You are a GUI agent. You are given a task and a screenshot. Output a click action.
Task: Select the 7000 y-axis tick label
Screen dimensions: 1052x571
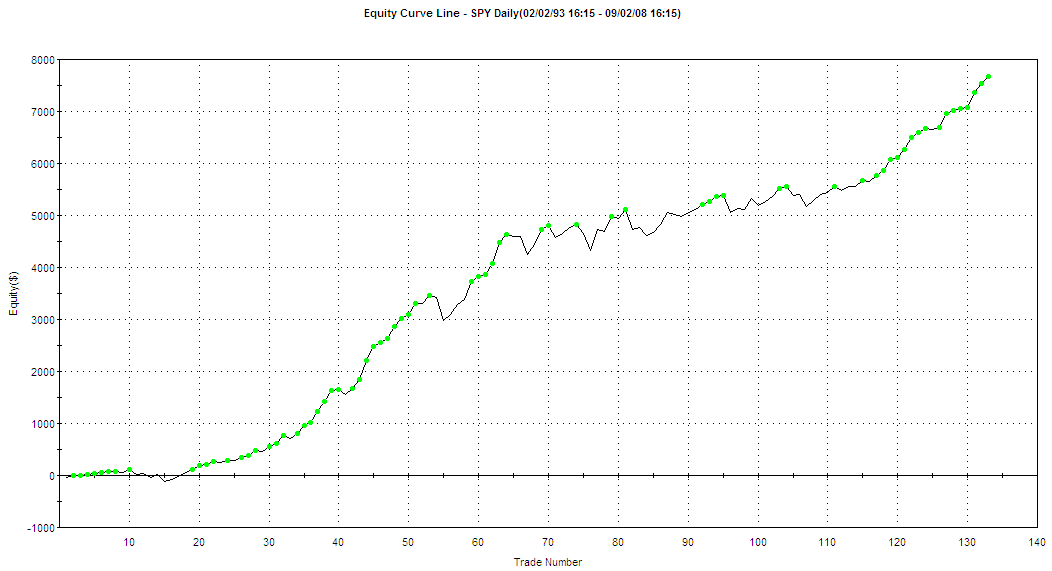[x=43, y=112]
